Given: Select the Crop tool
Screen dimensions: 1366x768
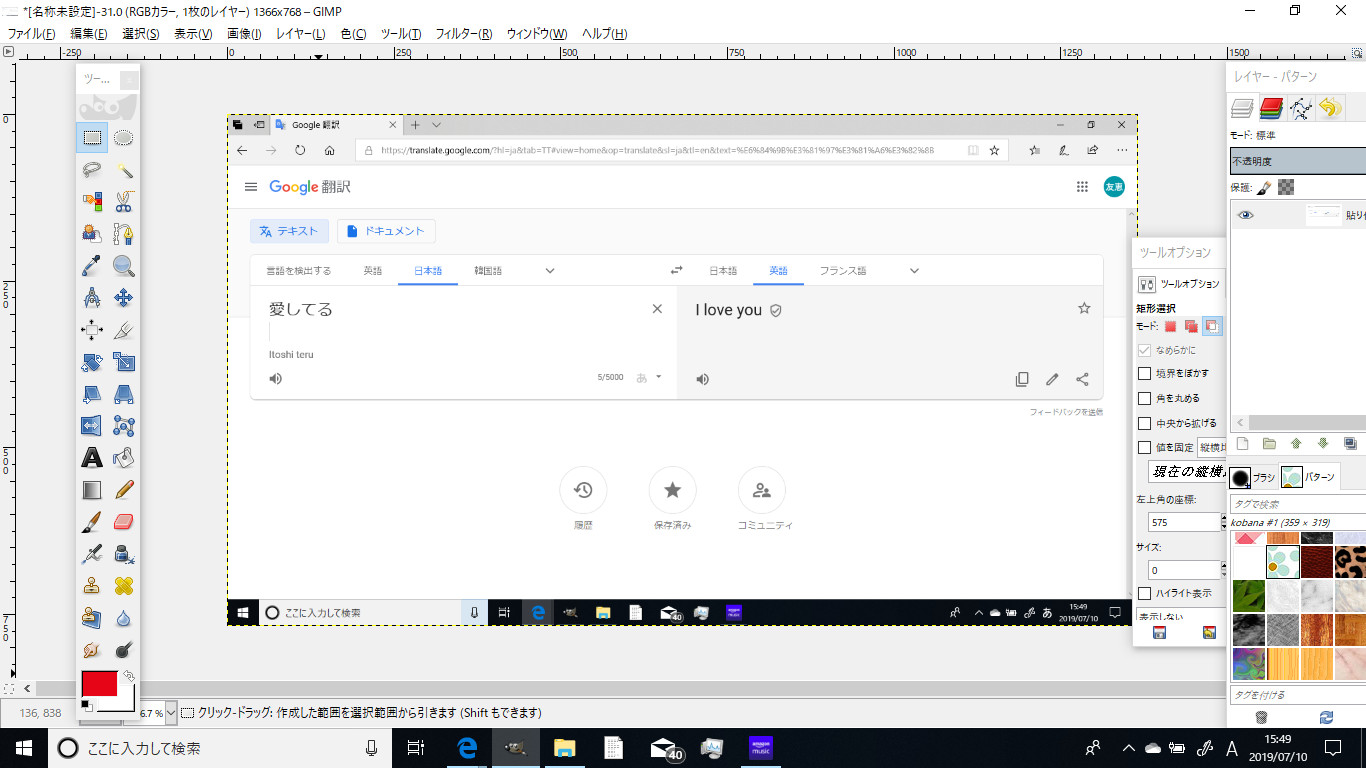Looking at the screenshot, I should pos(124,330).
